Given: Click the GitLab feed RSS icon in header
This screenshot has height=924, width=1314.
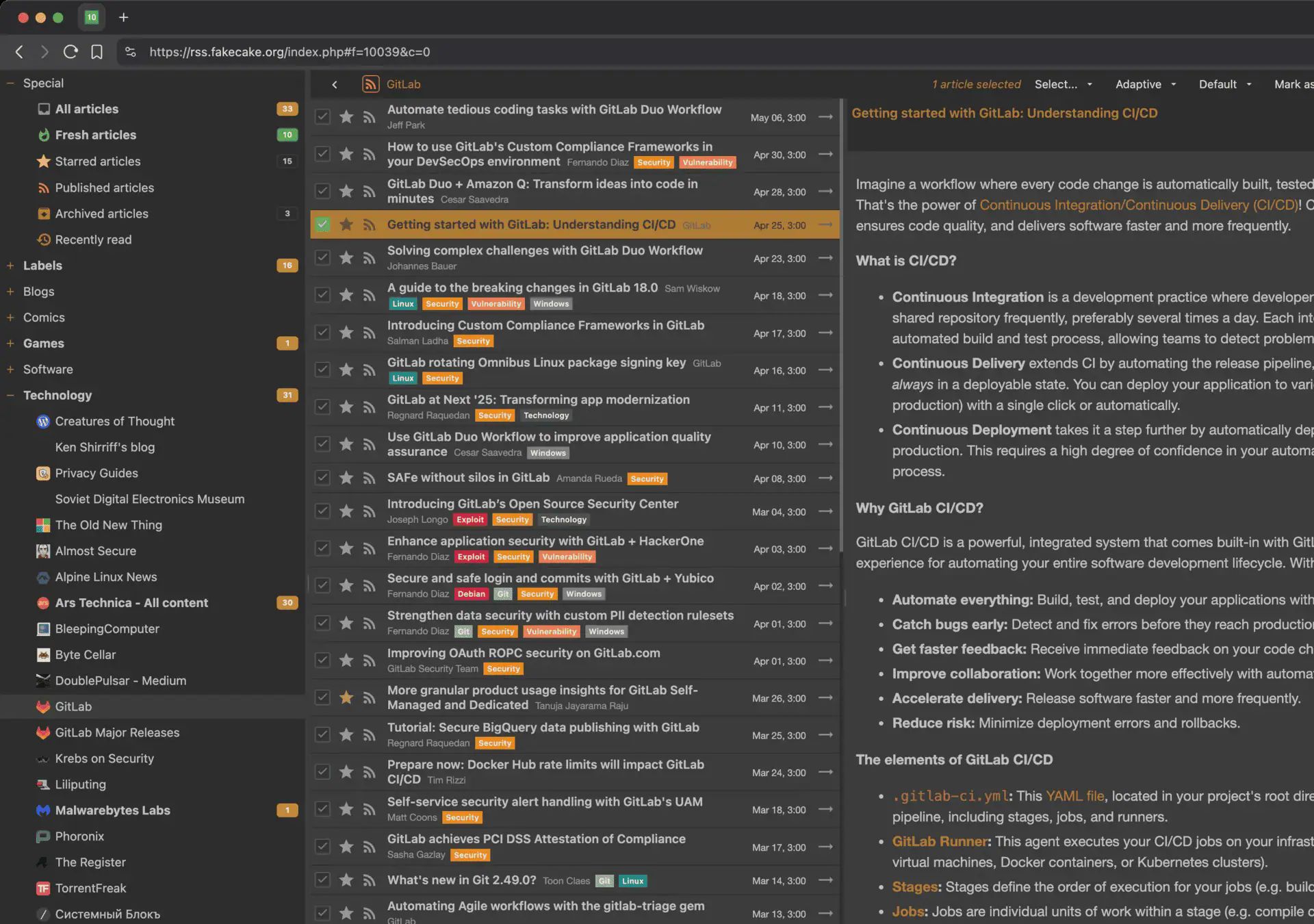Looking at the screenshot, I should 370,84.
